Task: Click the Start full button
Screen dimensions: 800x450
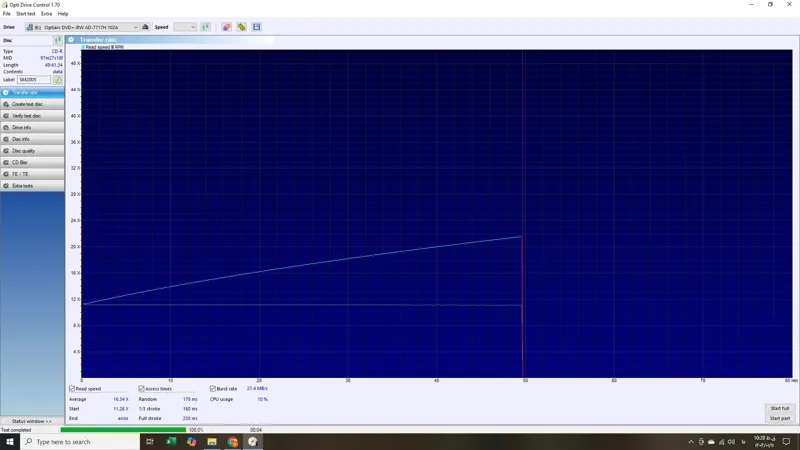Action: point(779,408)
